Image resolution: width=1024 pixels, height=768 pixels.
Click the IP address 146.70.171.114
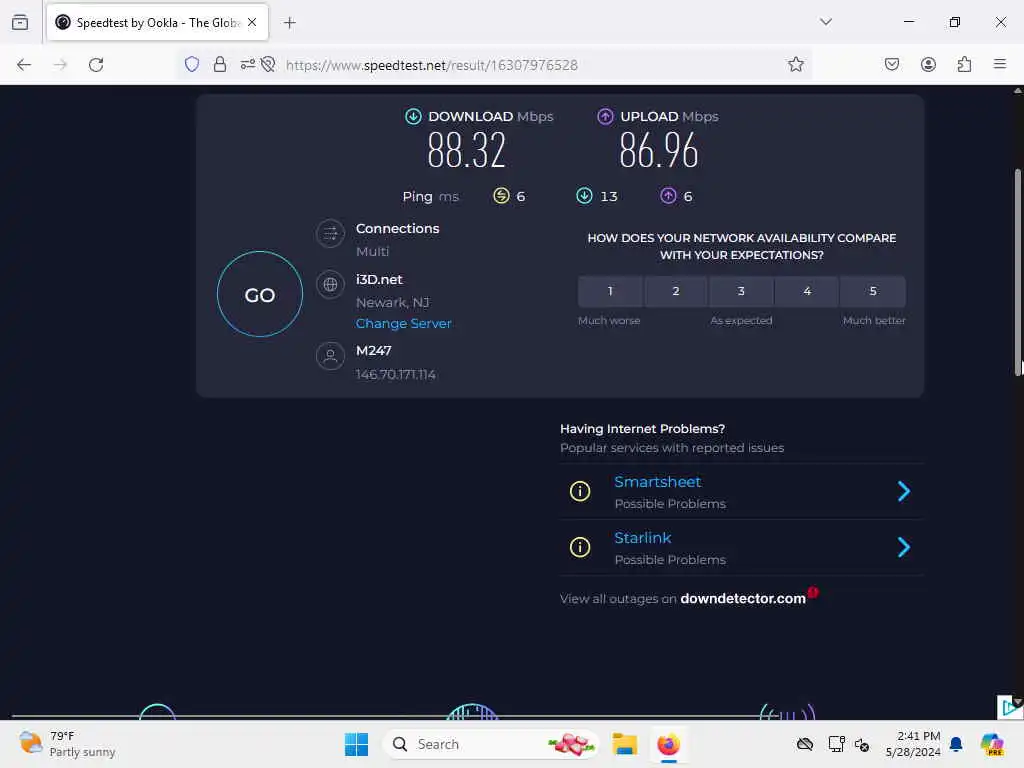[x=396, y=374]
